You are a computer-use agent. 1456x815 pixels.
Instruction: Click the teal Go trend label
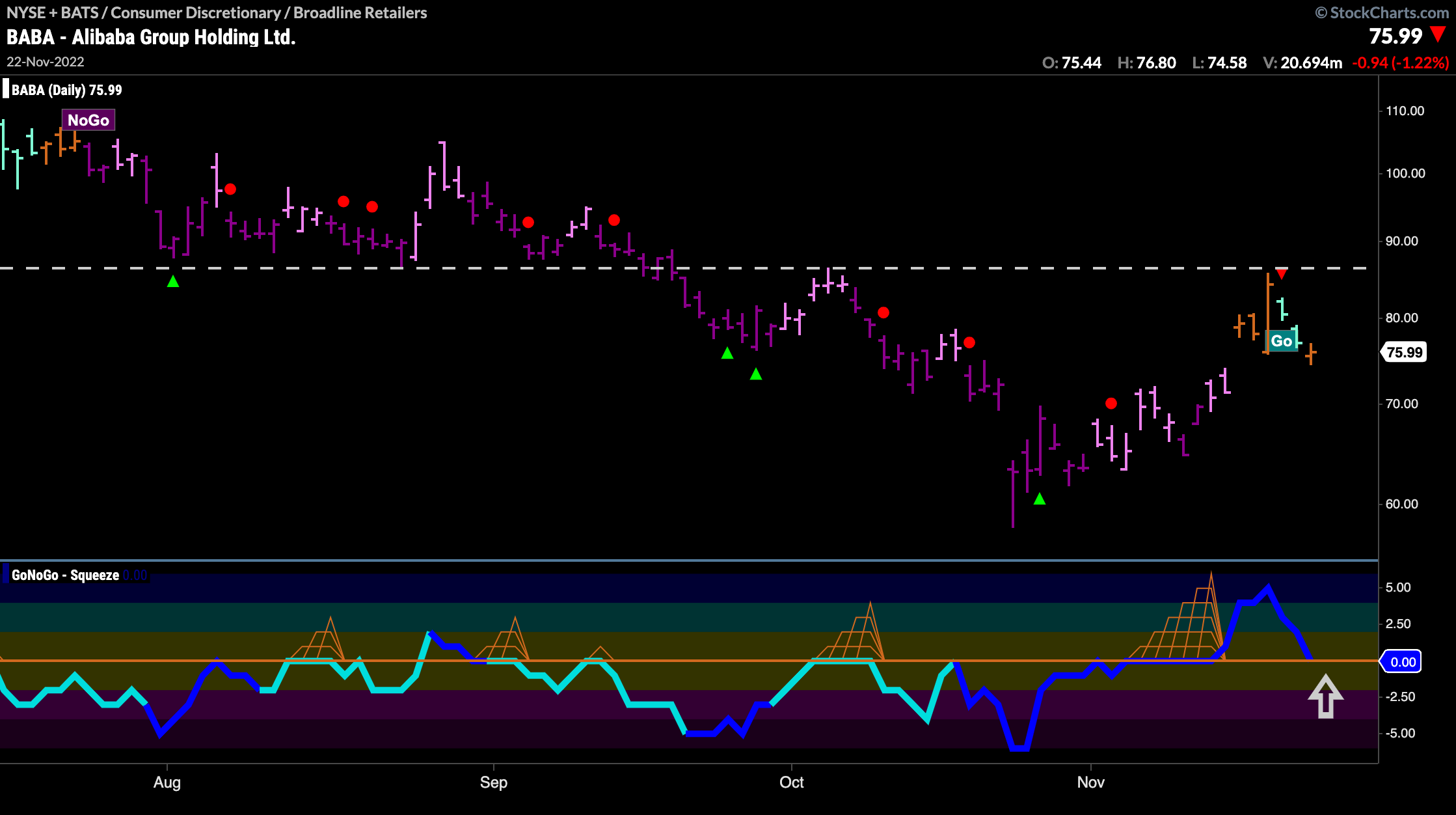pos(1281,341)
